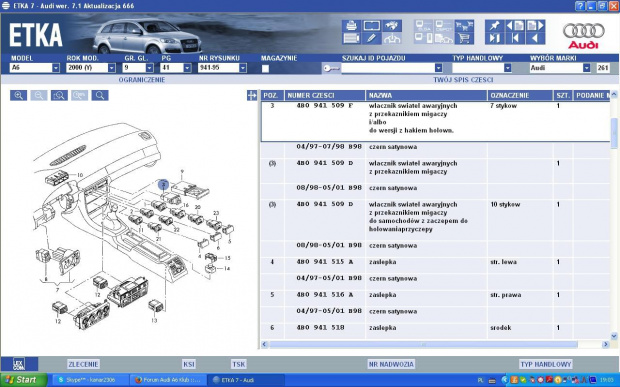620x387 pixels.
Task: Click the NAZWA column header
Action: point(427,95)
